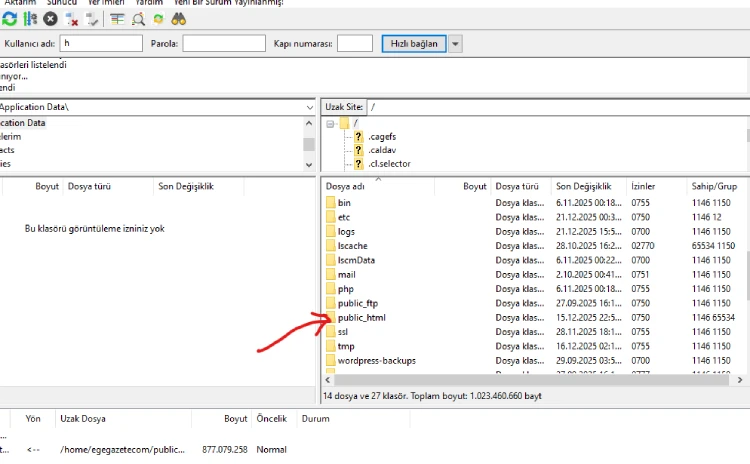750x464 pixels.
Task: Click the Uzak Site path field
Action: click(x=557, y=107)
